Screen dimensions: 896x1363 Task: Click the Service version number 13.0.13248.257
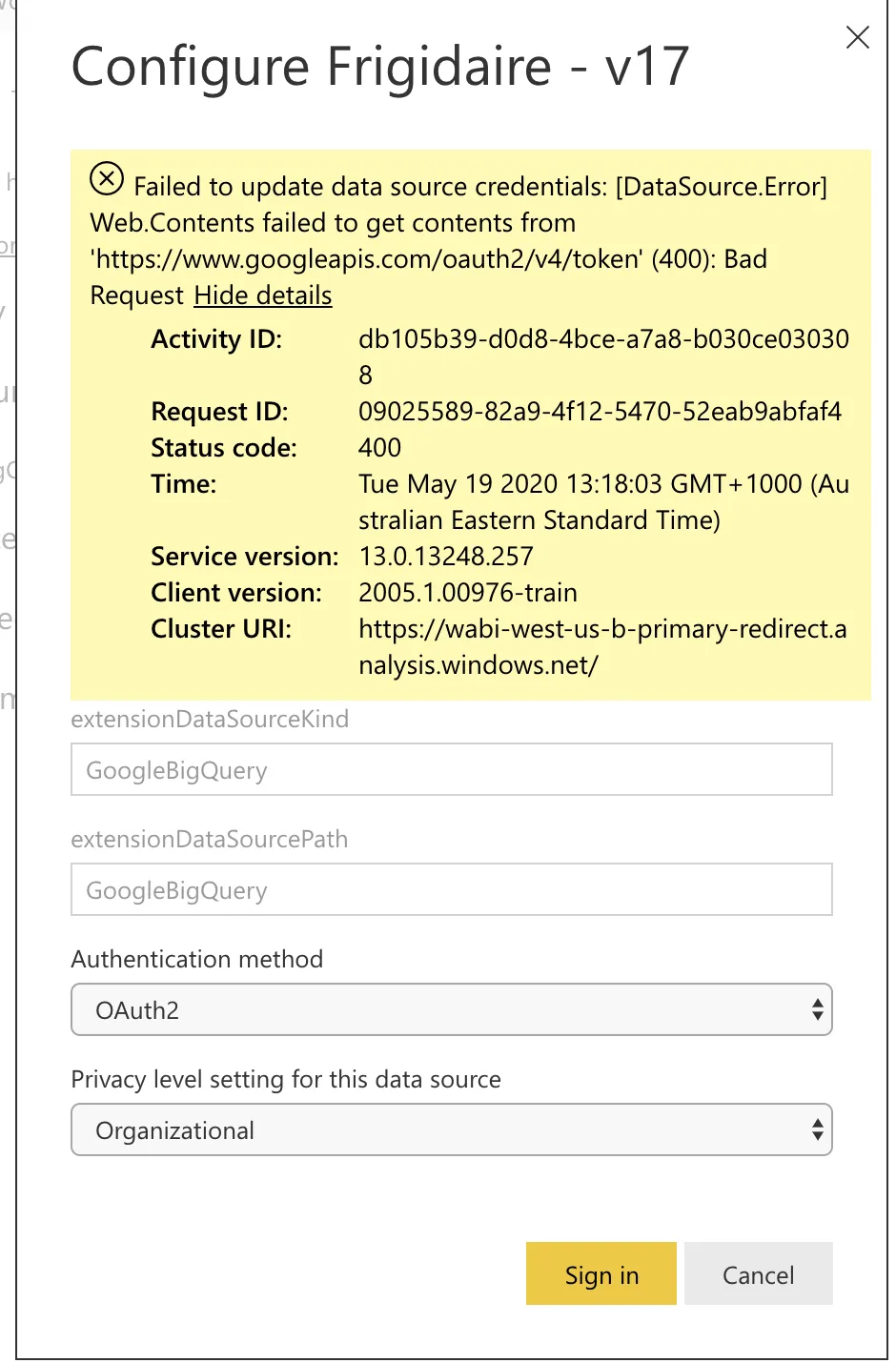(x=445, y=557)
